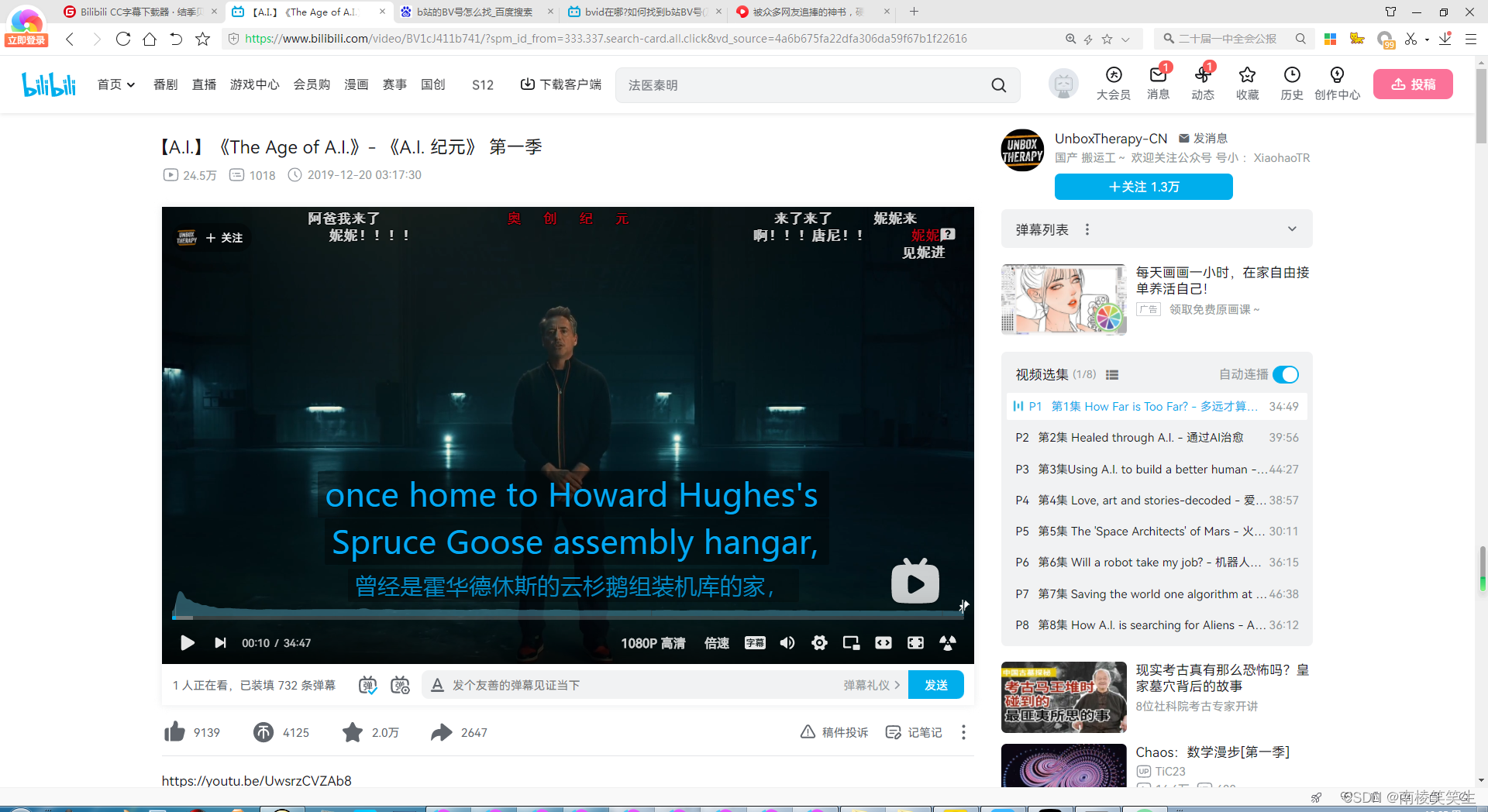Skip to the next episode
1488x812 pixels.
click(x=220, y=643)
